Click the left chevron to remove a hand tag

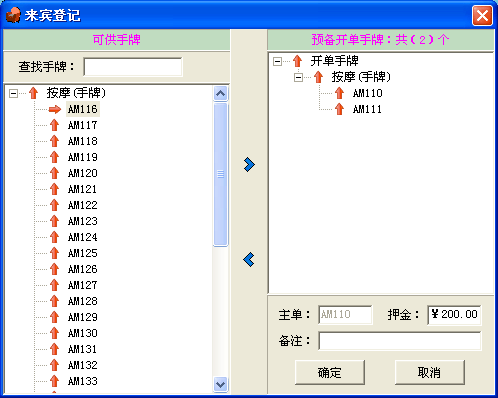pos(249,260)
